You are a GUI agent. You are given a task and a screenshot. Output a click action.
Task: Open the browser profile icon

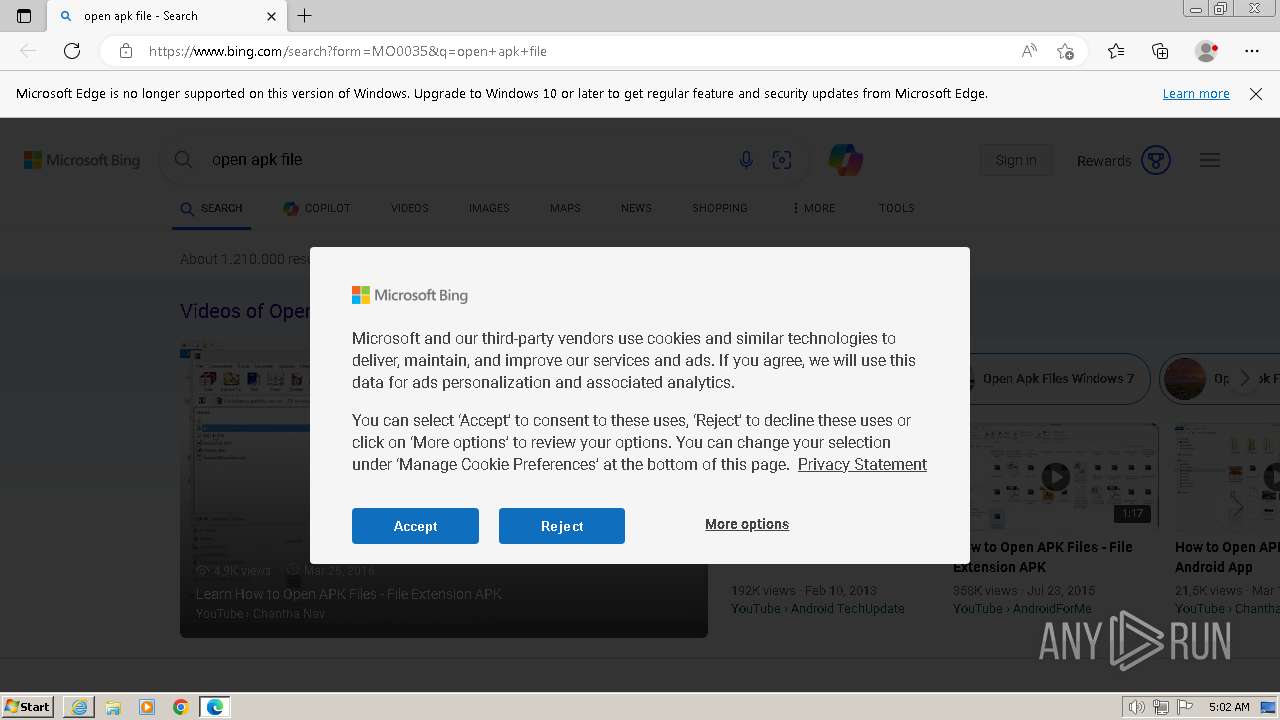click(1207, 51)
